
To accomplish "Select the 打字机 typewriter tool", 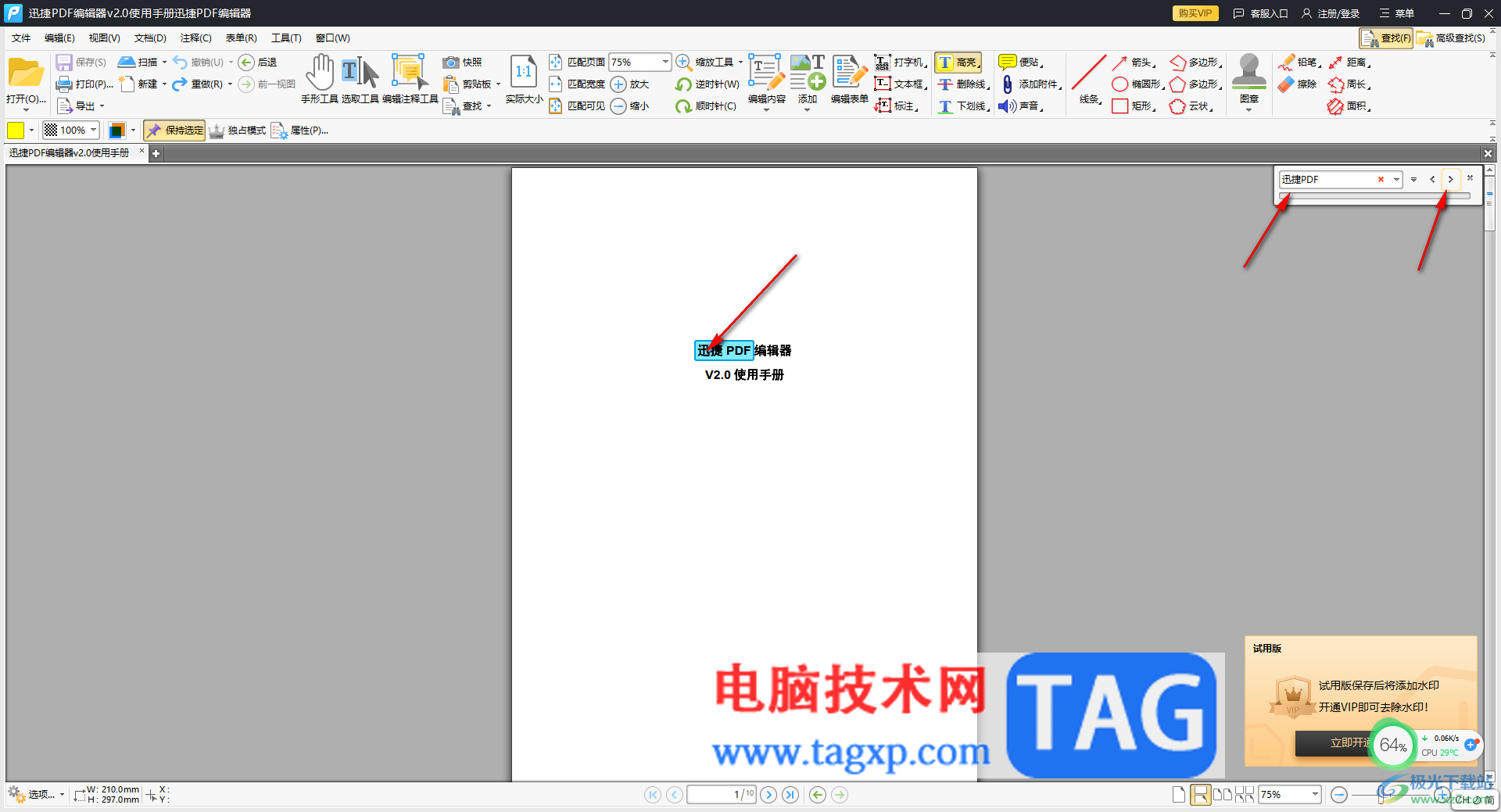I will coord(901,63).
